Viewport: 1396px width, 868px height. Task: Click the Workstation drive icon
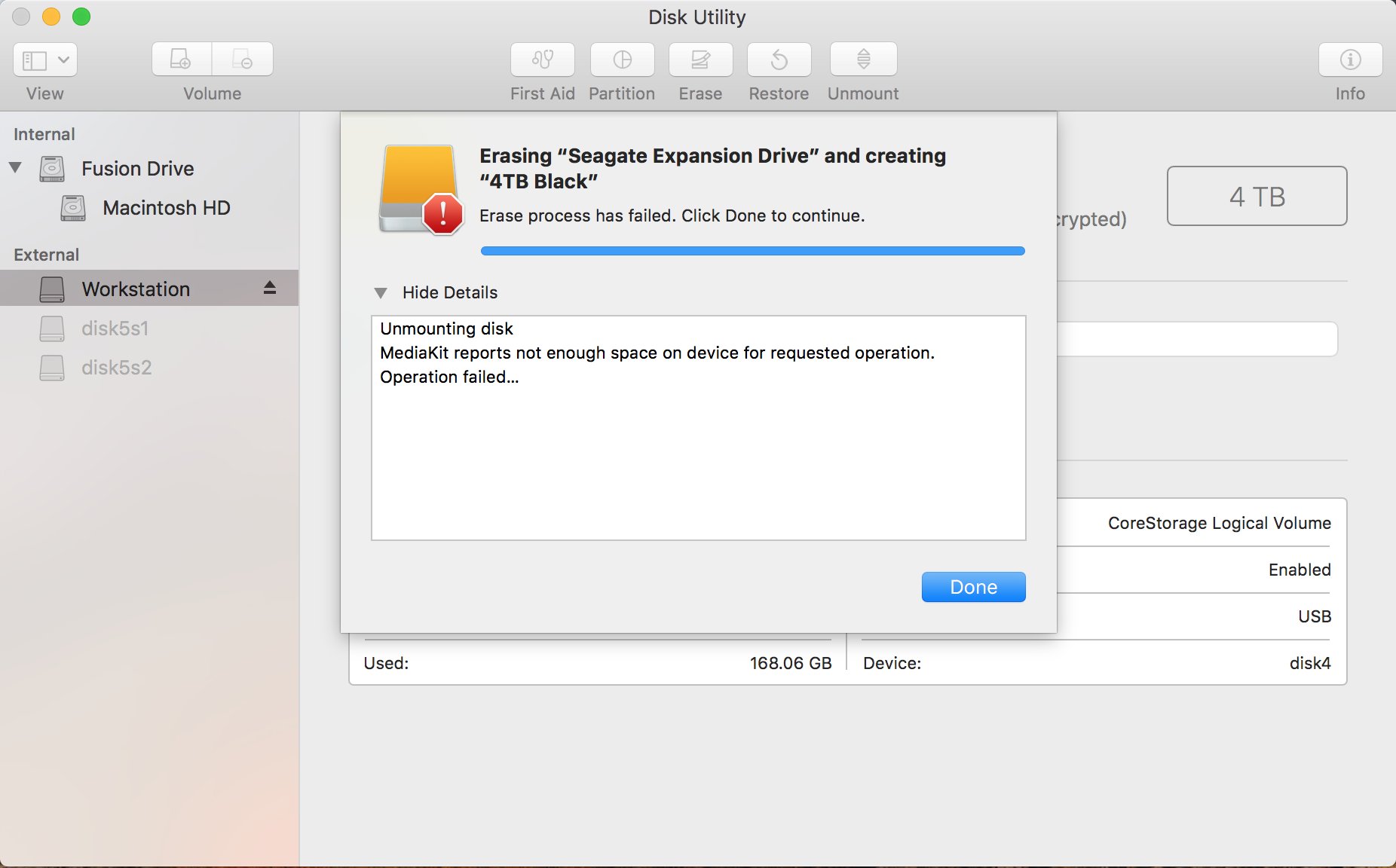pos(52,289)
